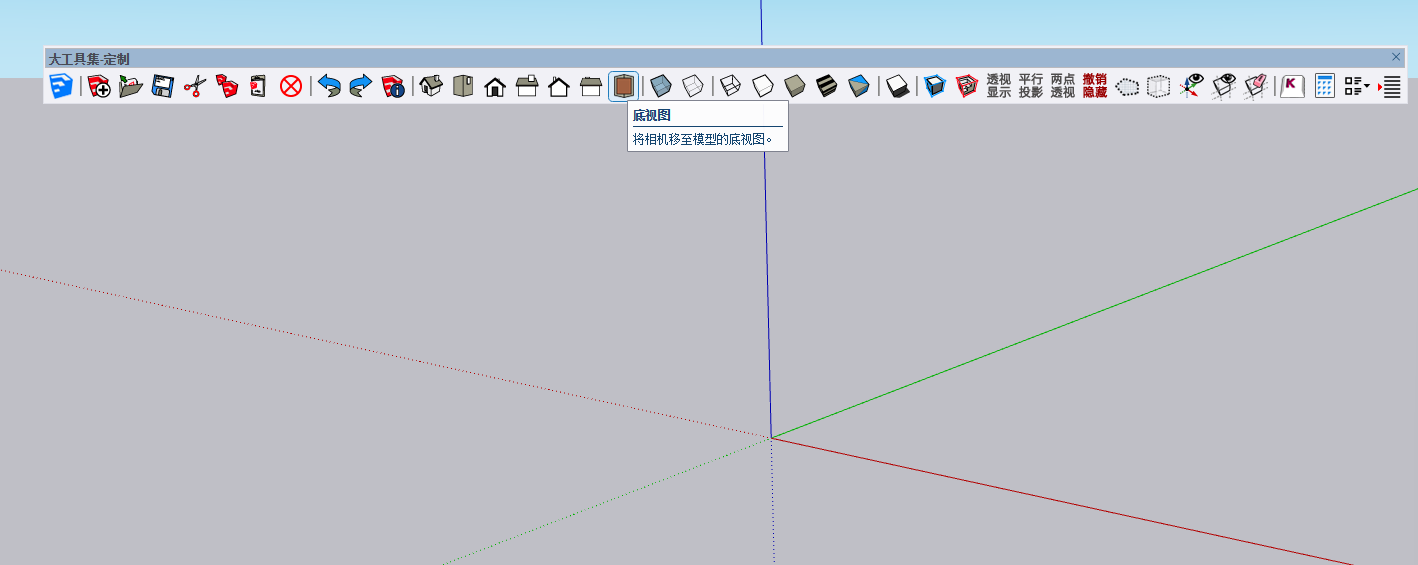
Task: Select 透视显示 perspective display
Action: point(998,86)
